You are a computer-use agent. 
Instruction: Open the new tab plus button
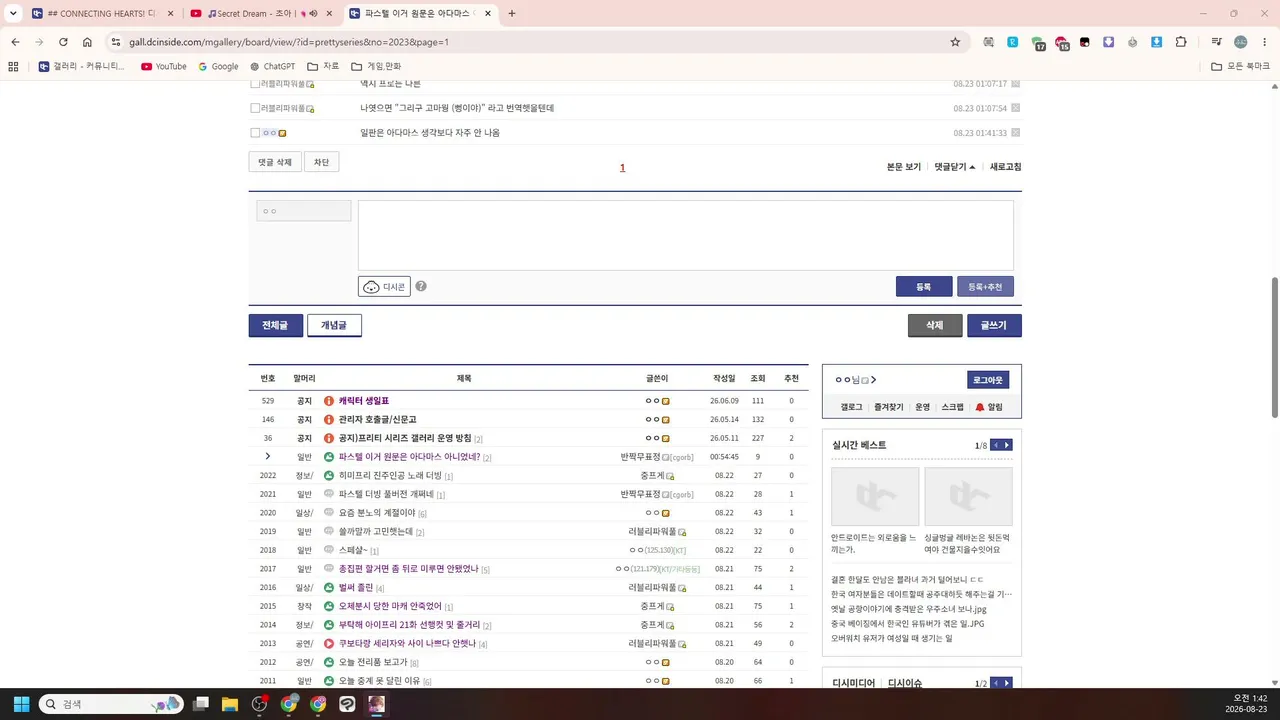pyautogui.click(x=512, y=14)
